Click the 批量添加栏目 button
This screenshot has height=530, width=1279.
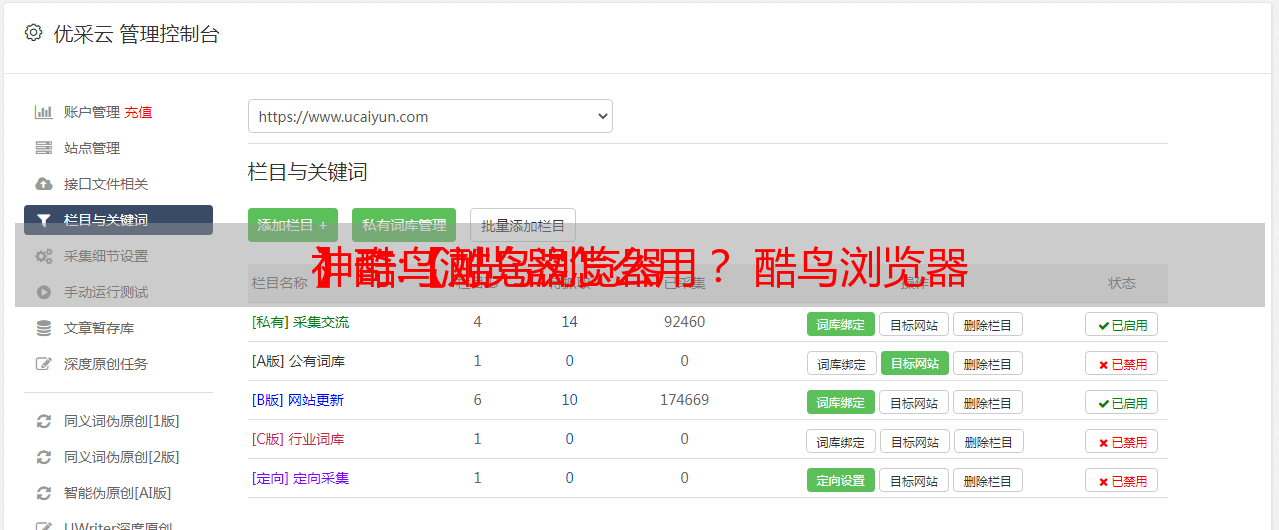tap(523, 225)
